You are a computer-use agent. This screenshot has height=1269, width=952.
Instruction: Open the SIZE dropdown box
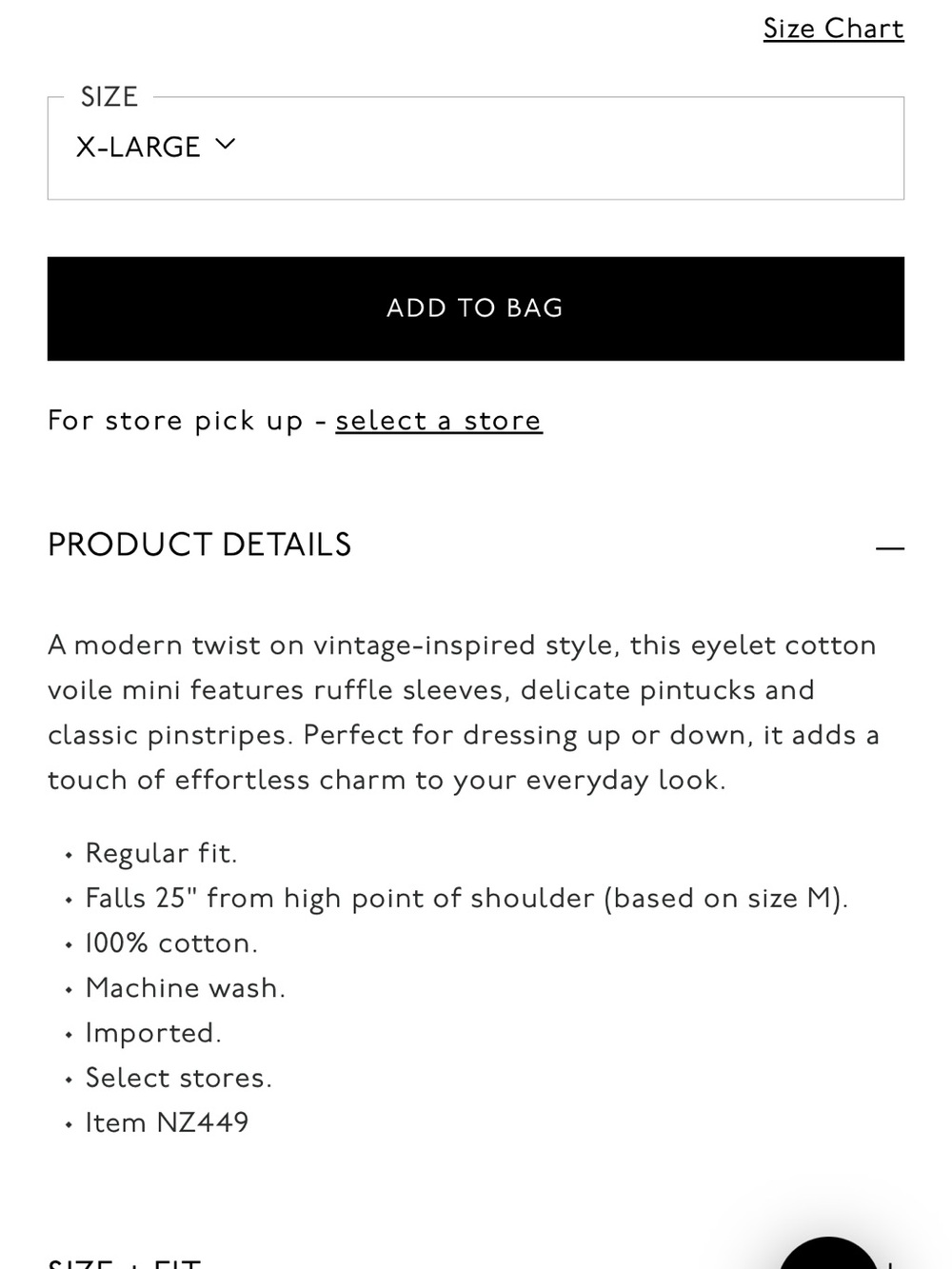[476, 148]
